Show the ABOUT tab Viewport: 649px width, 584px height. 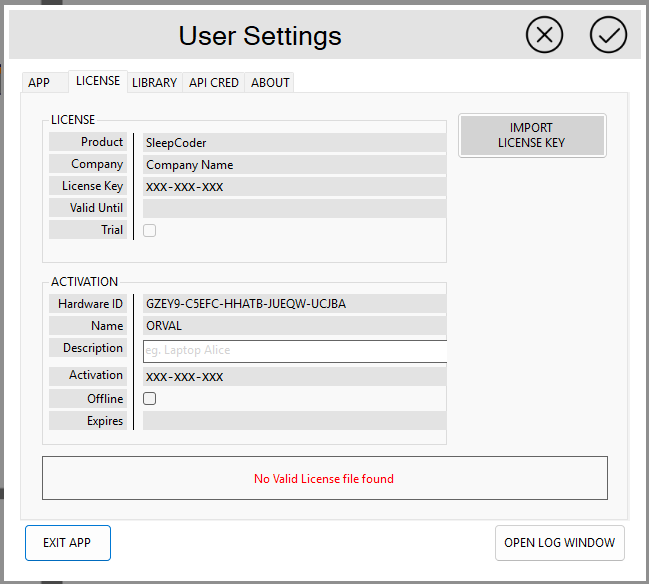(270, 83)
